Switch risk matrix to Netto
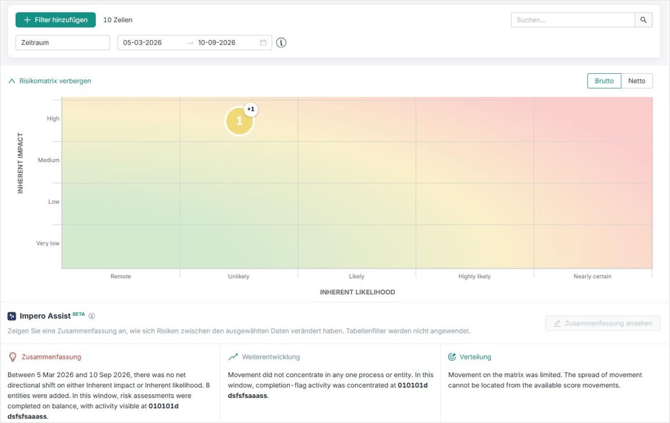This screenshot has height=423, width=670. pos(637,81)
